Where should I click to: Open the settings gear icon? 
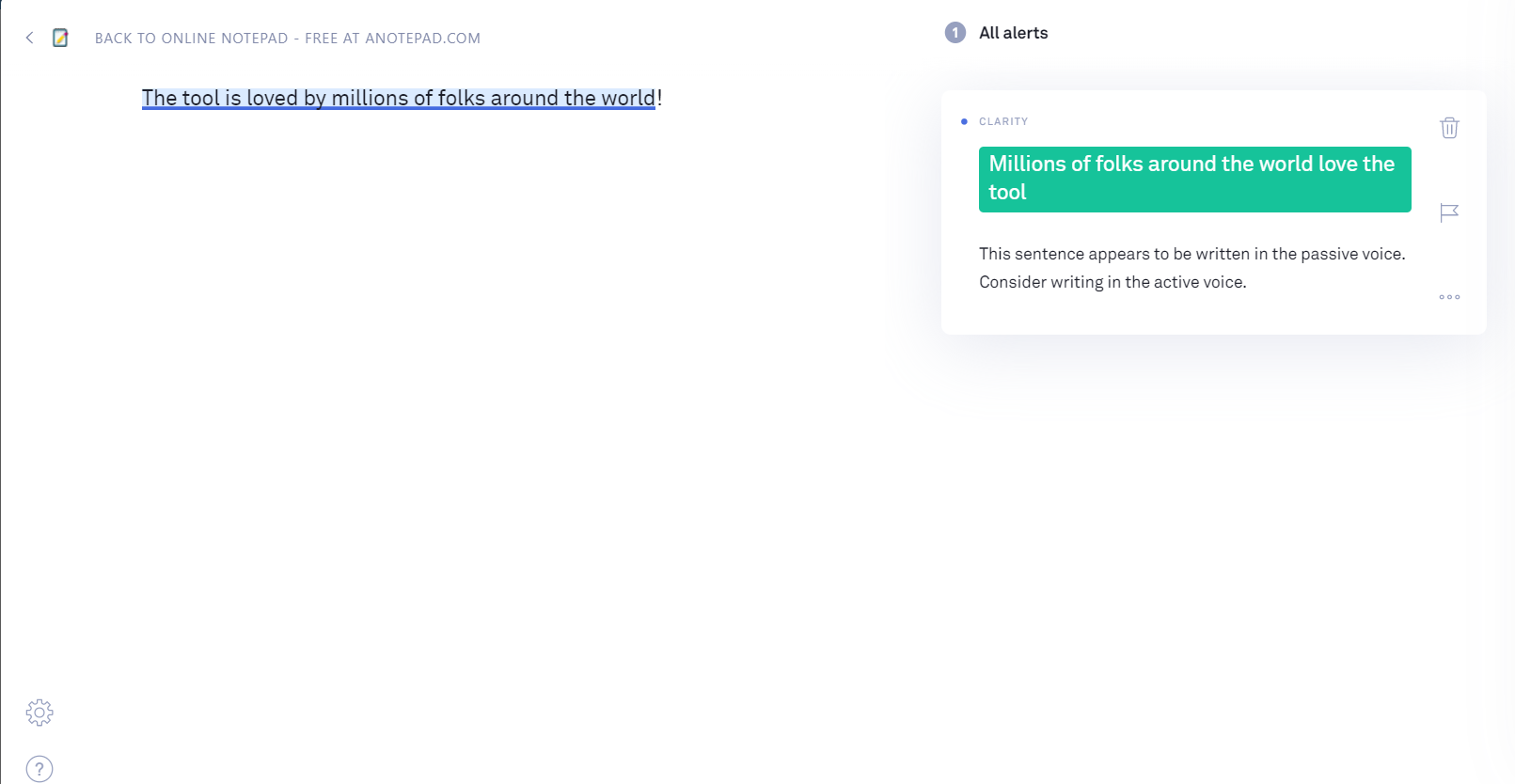coord(39,713)
